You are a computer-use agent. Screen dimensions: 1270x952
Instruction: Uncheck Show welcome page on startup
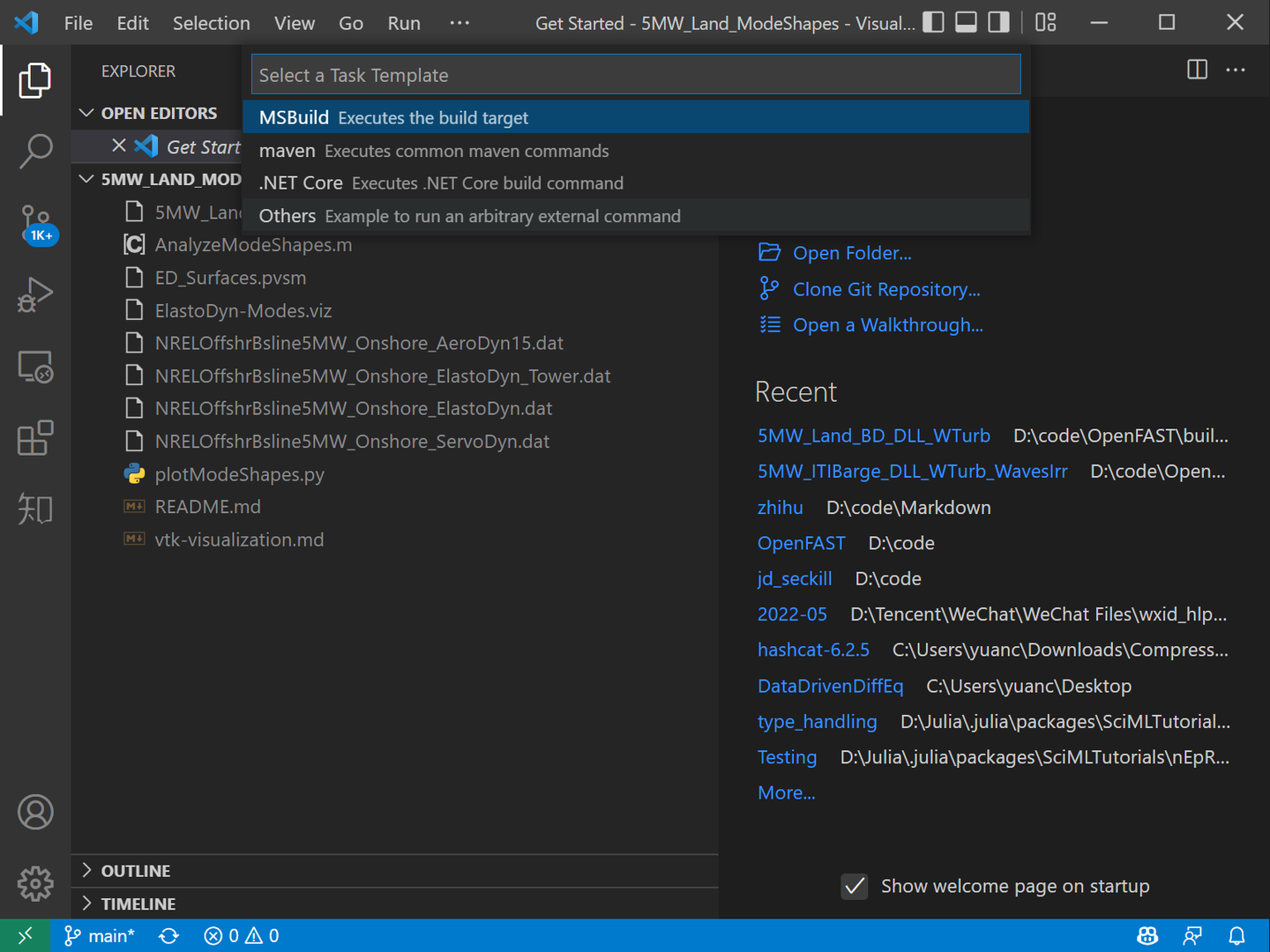[x=854, y=886]
